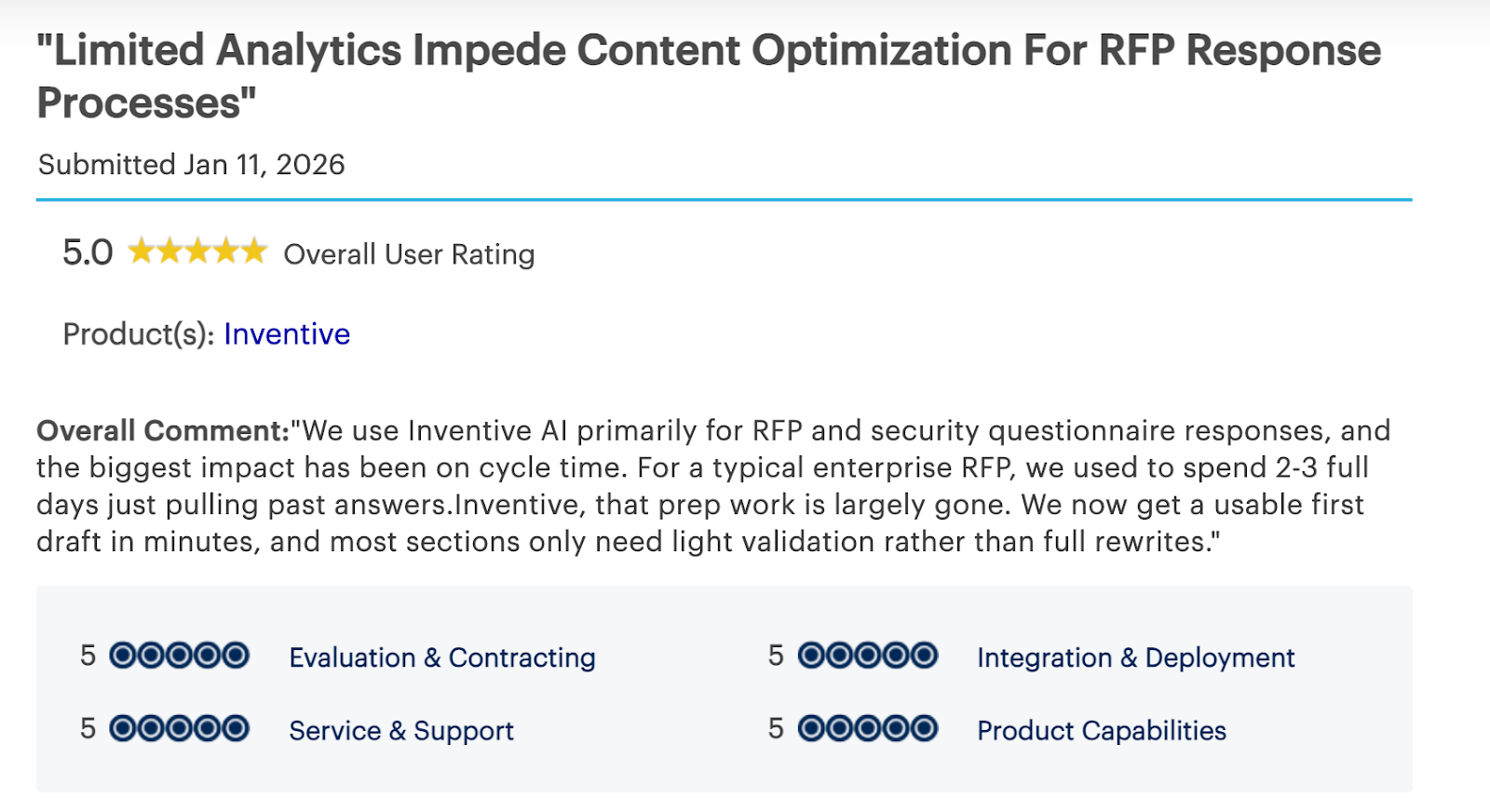Open the Product Capabilities label
1490x812 pixels.
pyautogui.click(x=1102, y=731)
